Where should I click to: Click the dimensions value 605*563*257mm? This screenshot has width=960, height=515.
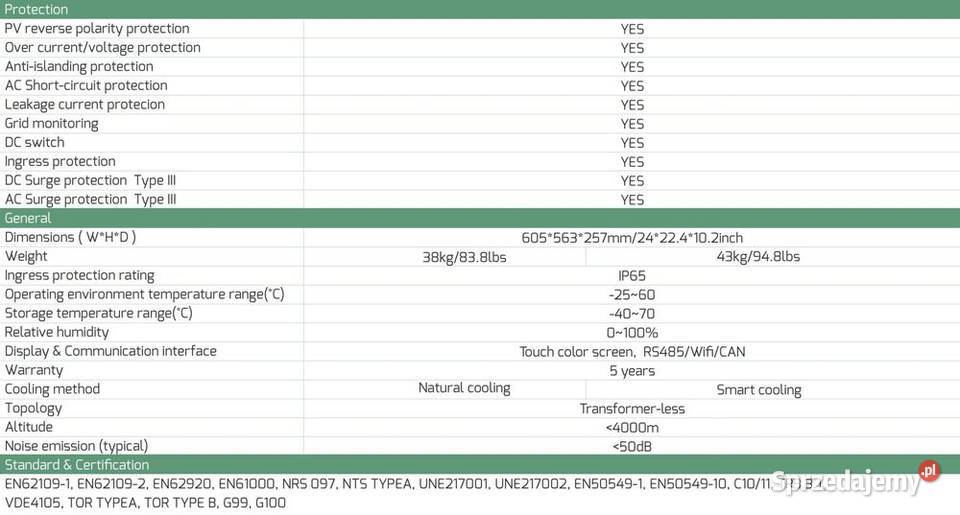click(x=632, y=238)
